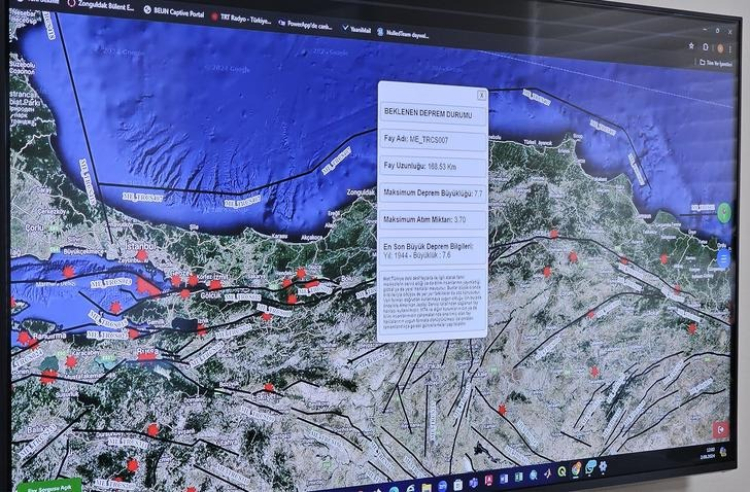
Task: Switch to the BEUN Captive Portal tab
Action: (x=178, y=10)
